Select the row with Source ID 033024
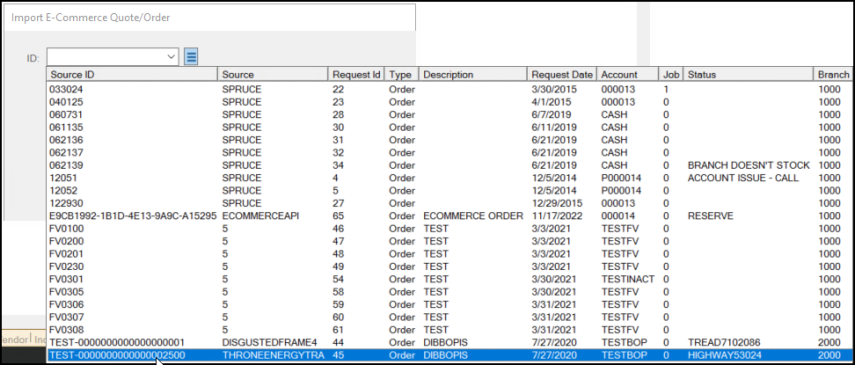855x365 pixels. point(449,89)
